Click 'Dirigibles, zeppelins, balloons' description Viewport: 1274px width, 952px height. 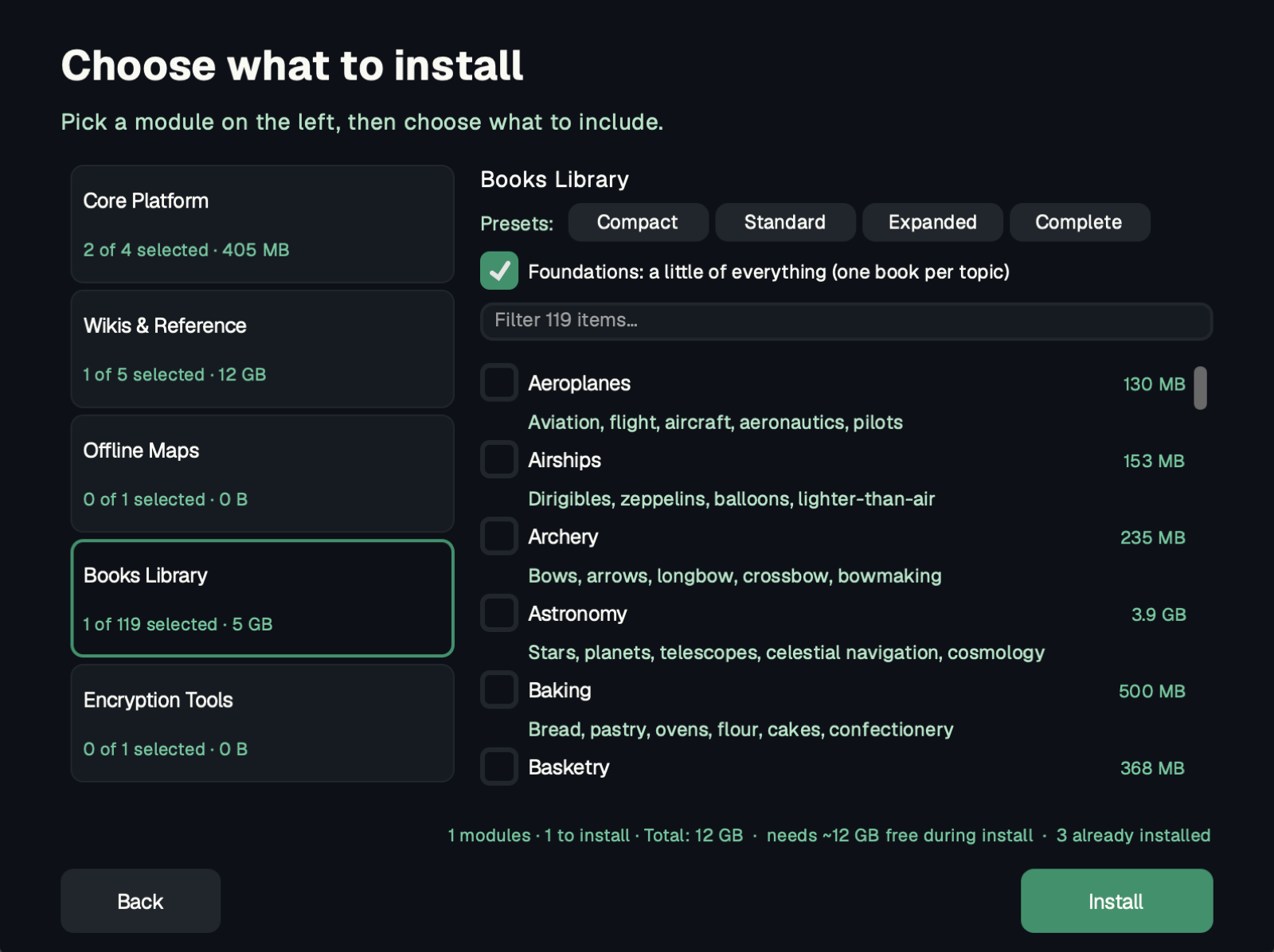[731, 499]
